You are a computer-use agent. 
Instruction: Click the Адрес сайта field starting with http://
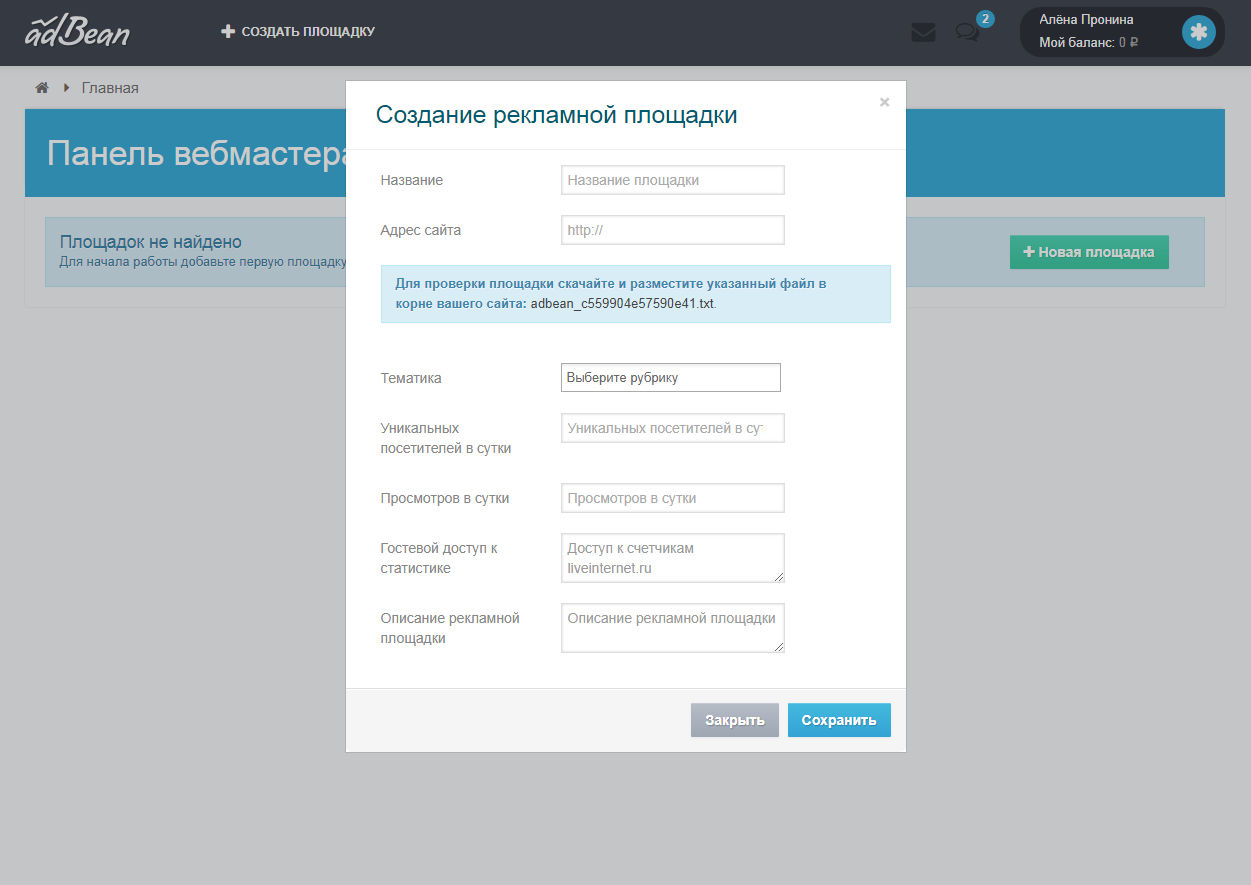coord(672,229)
